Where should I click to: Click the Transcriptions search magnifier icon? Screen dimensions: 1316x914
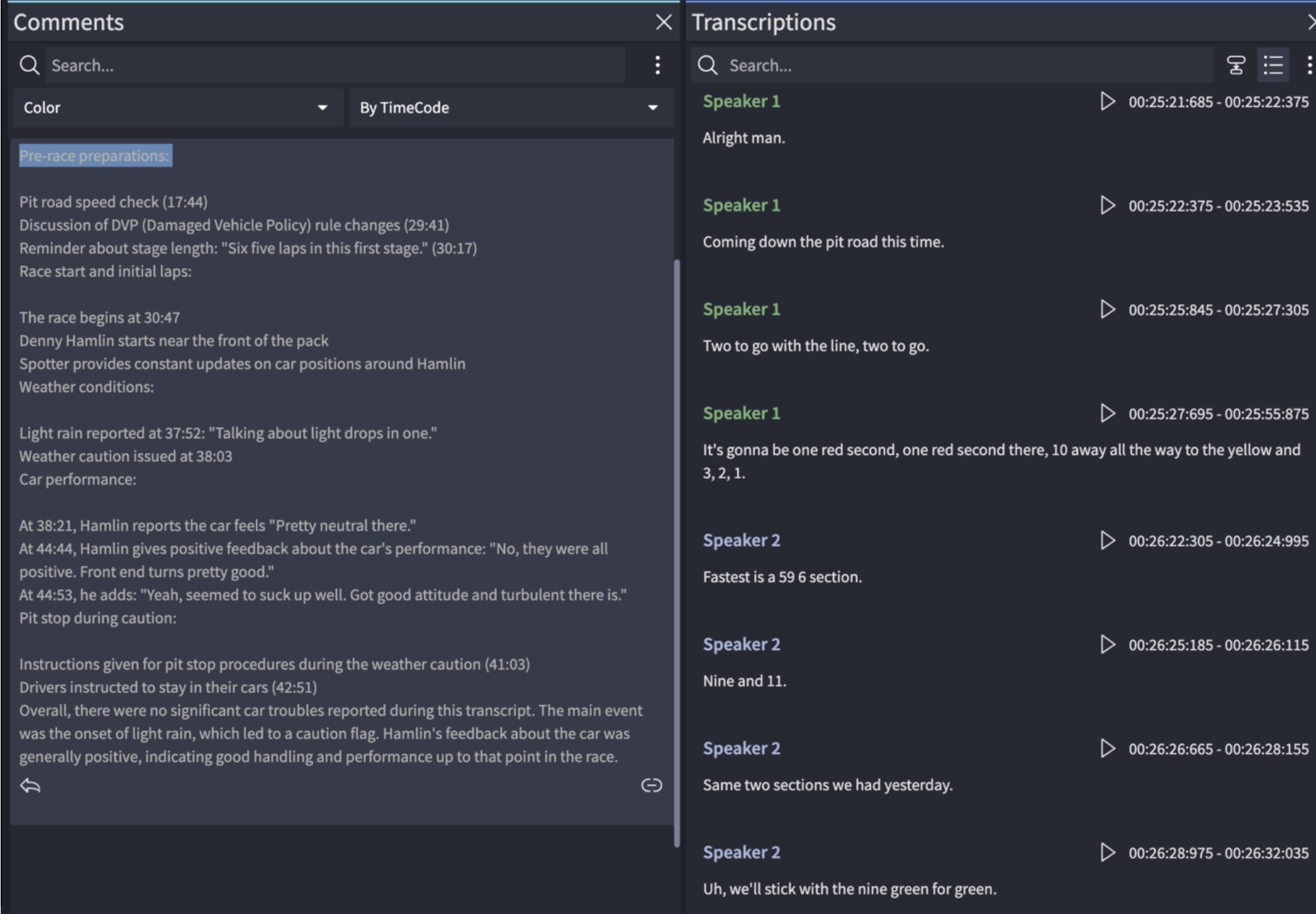[708, 65]
